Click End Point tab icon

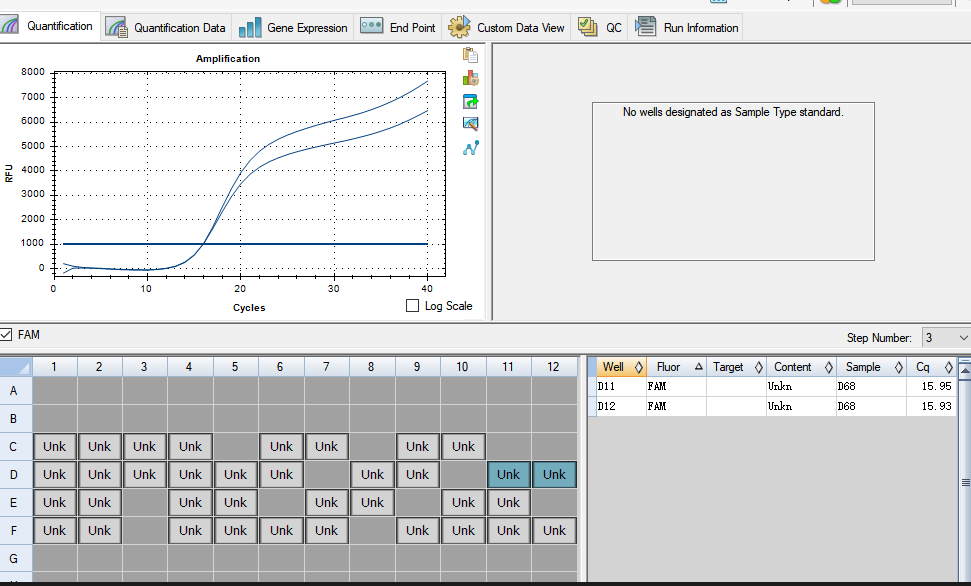(372, 27)
